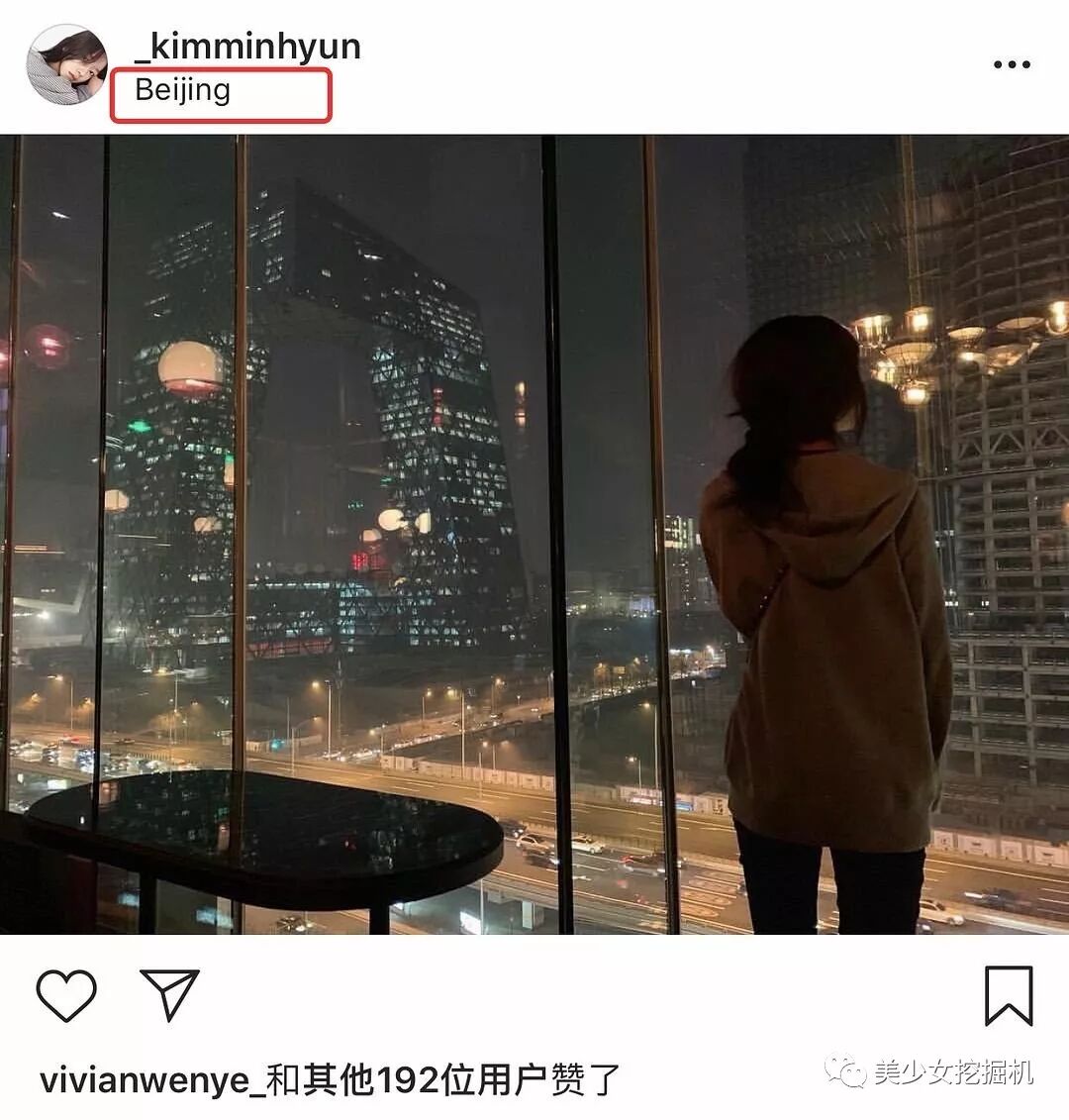Open the _kimminhyun profile avatar
This screenshot has width=1069, height=1120.
tap(67, 64)
